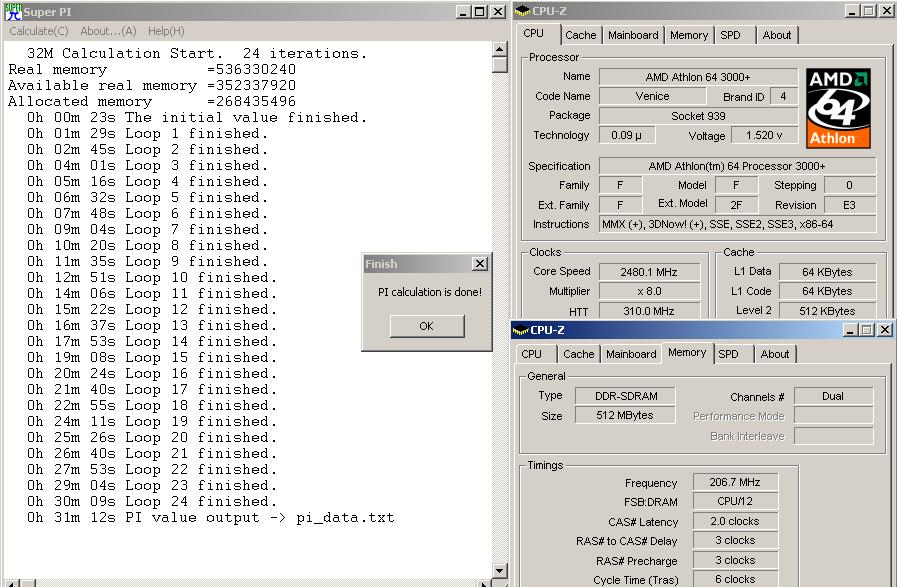Switch to Mainboard tab in upper CPU-Z

(x=633, y=35)
